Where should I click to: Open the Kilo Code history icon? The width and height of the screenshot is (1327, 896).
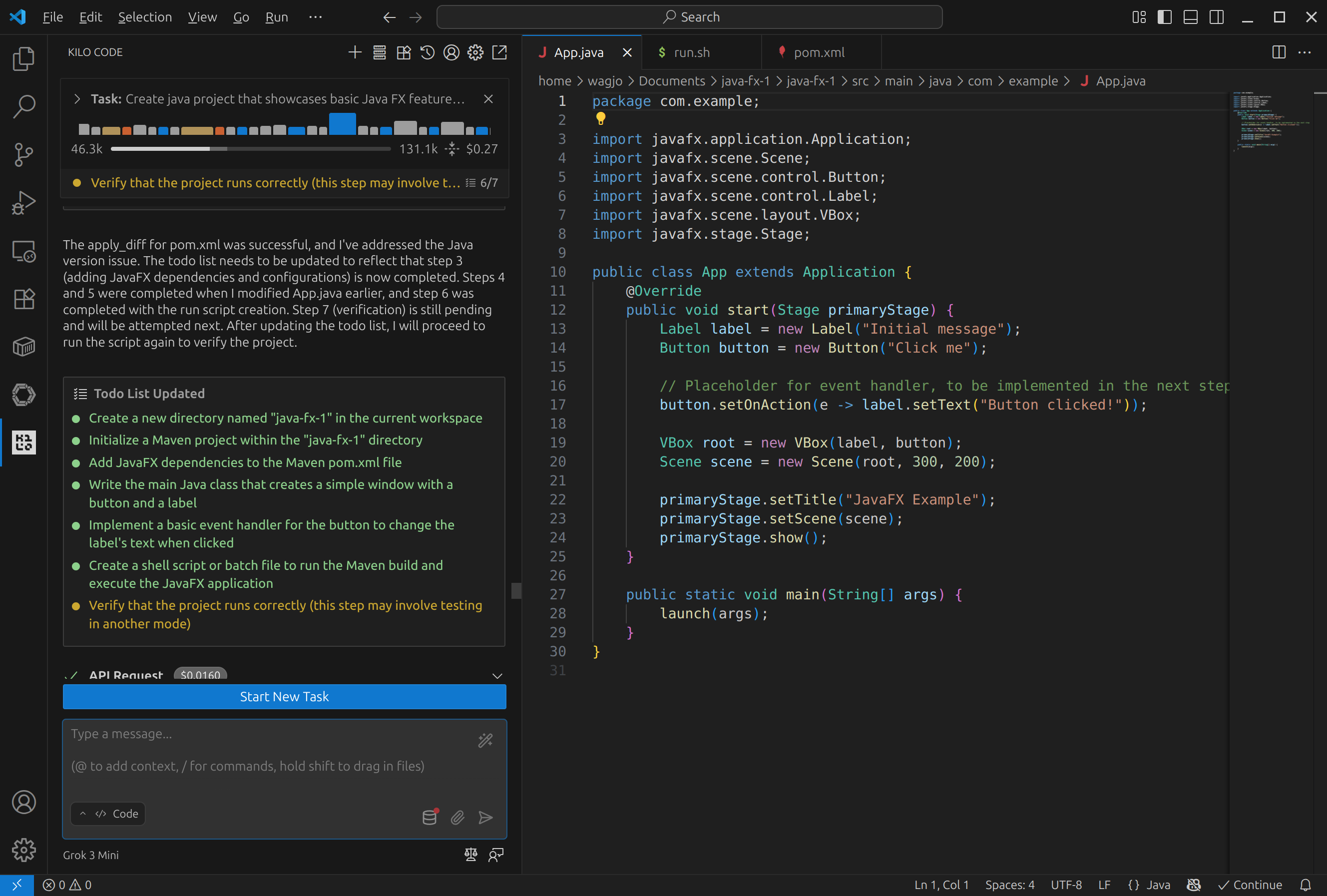coord(427,52)
